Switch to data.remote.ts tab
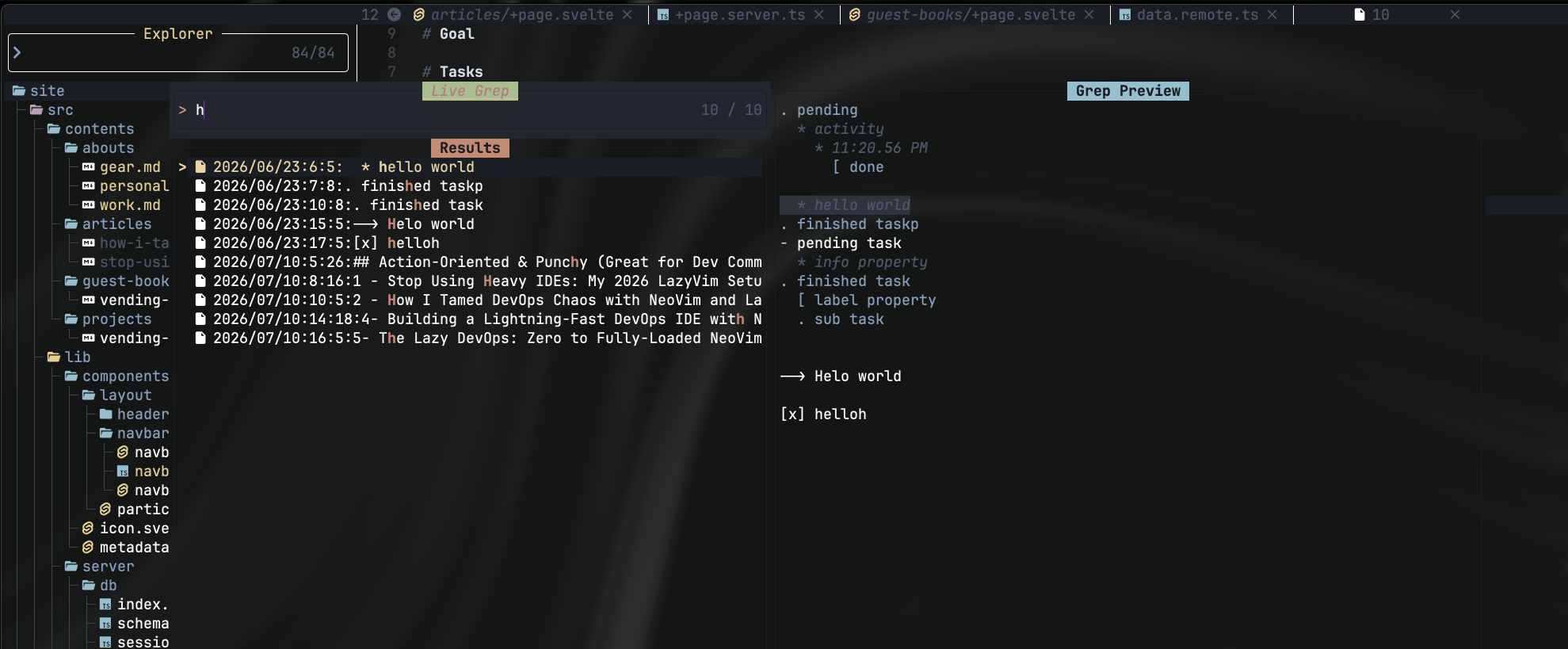 coord(1197,15)
